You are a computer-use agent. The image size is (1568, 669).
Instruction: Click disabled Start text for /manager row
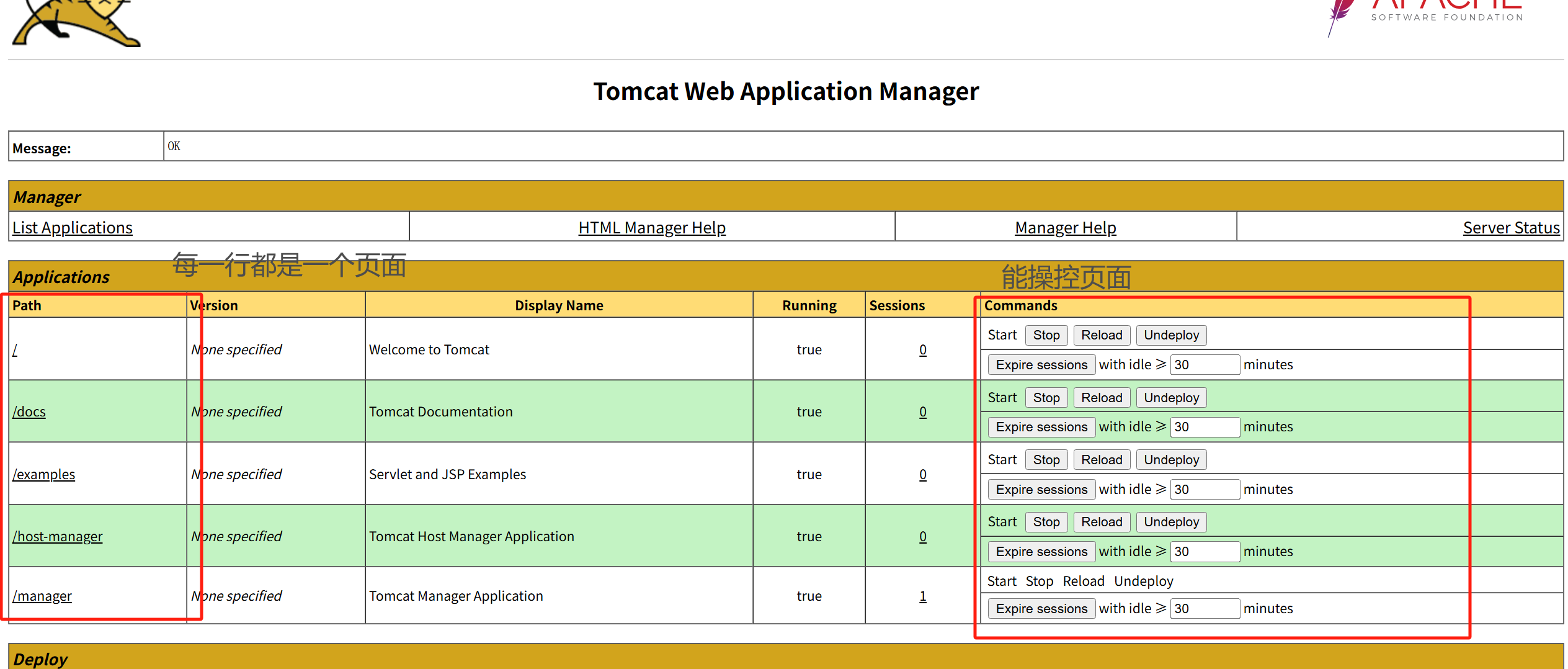(x=1002, y=581)
